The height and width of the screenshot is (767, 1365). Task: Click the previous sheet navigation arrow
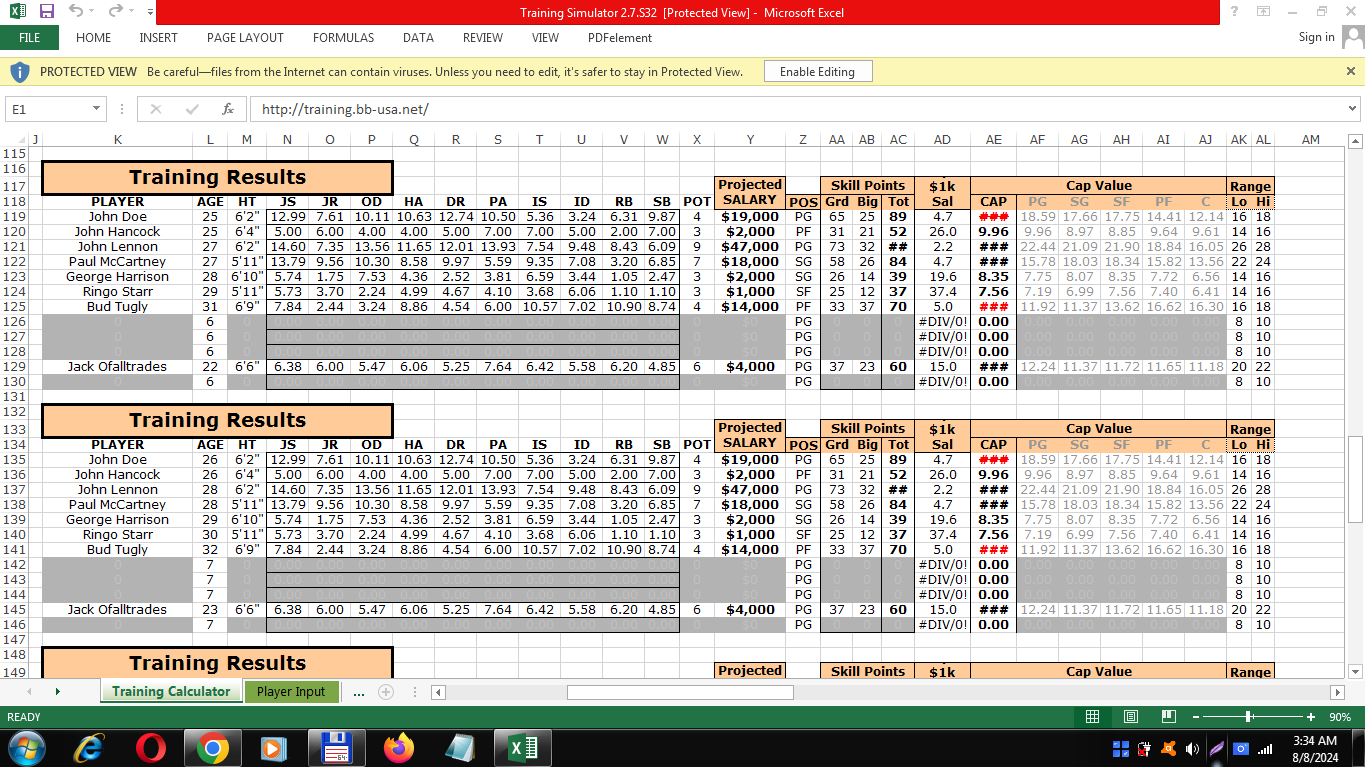pos(27,691)
